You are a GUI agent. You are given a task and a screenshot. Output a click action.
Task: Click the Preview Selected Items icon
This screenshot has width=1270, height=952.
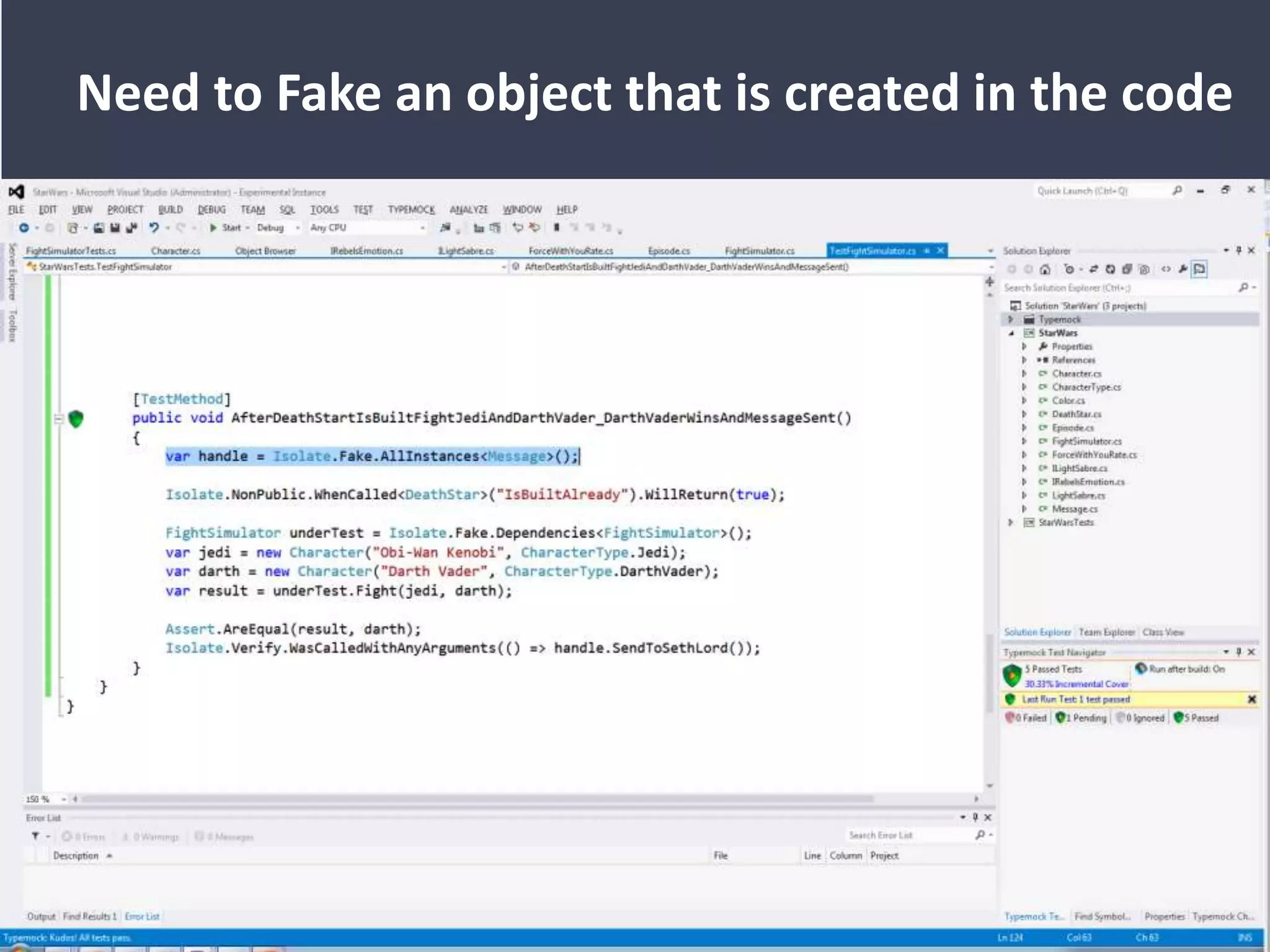(x=1200, y=269)
